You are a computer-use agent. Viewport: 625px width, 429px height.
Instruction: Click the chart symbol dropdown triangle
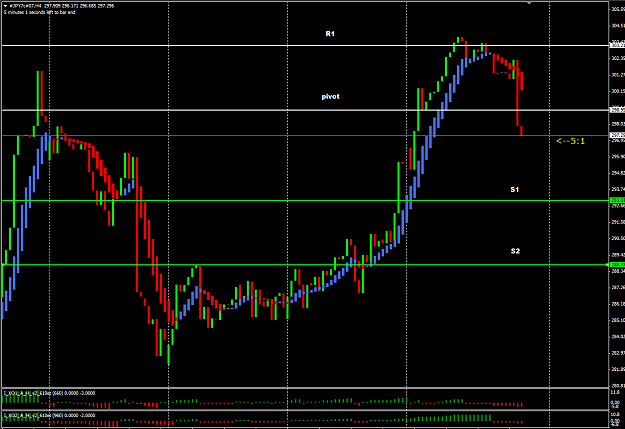tap(5, 6)
